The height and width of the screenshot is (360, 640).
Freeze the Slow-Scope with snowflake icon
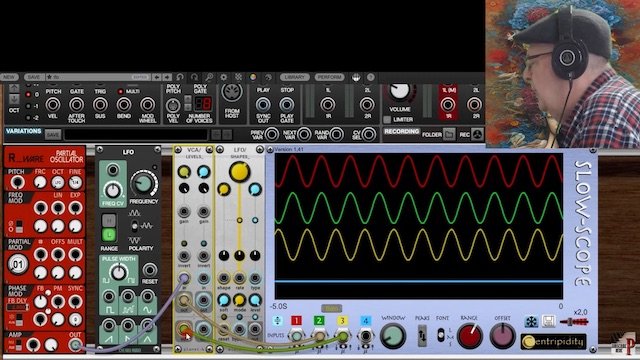(531, 322)
